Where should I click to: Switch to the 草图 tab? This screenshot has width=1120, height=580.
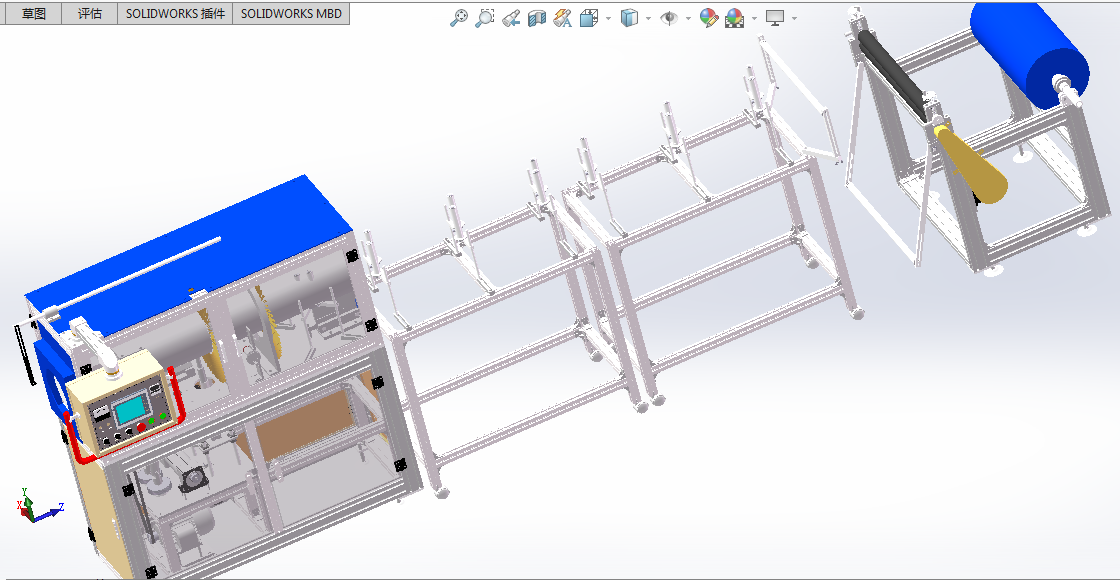pyautogui.click(x=32, y=13)
